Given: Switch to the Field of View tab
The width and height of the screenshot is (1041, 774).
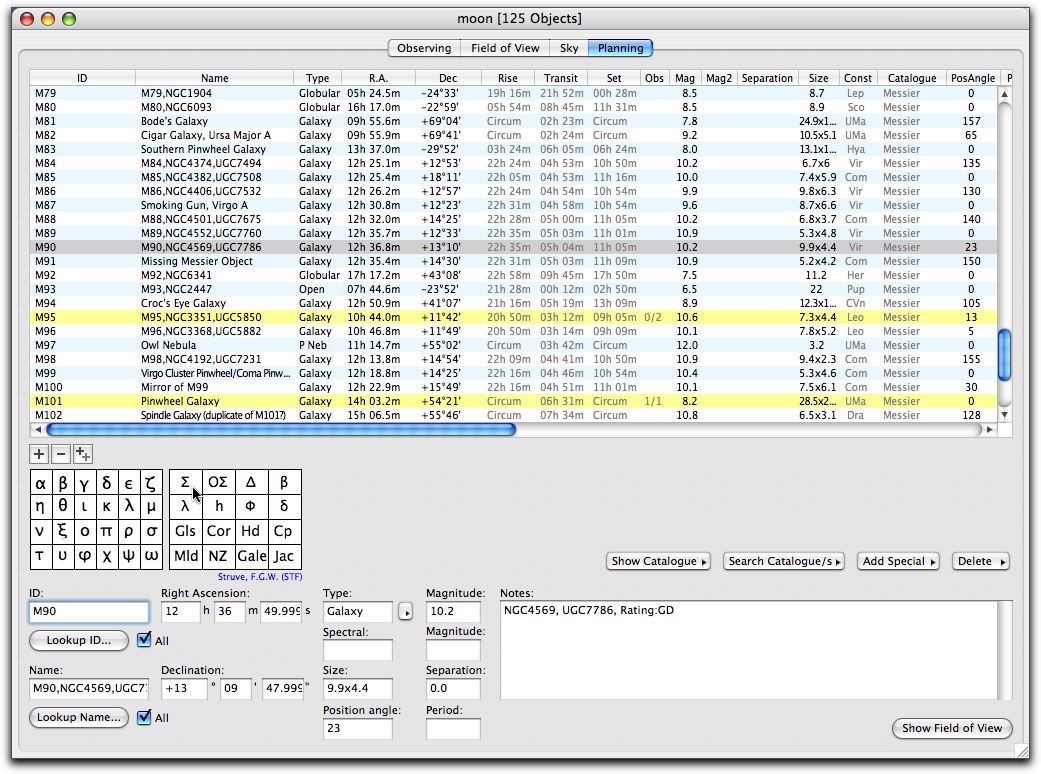Looking at the screenshot, I should pos(505,48).
